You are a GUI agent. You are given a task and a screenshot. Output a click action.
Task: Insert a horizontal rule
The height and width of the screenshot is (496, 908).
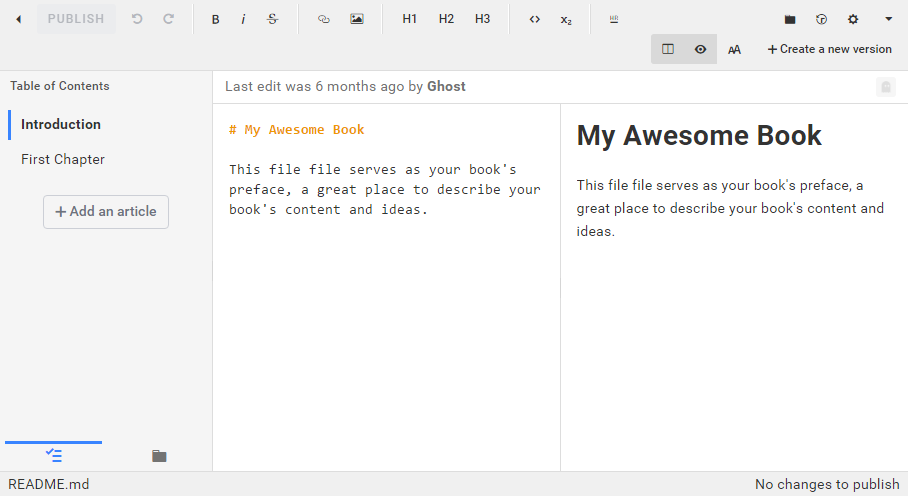[614, 19]
